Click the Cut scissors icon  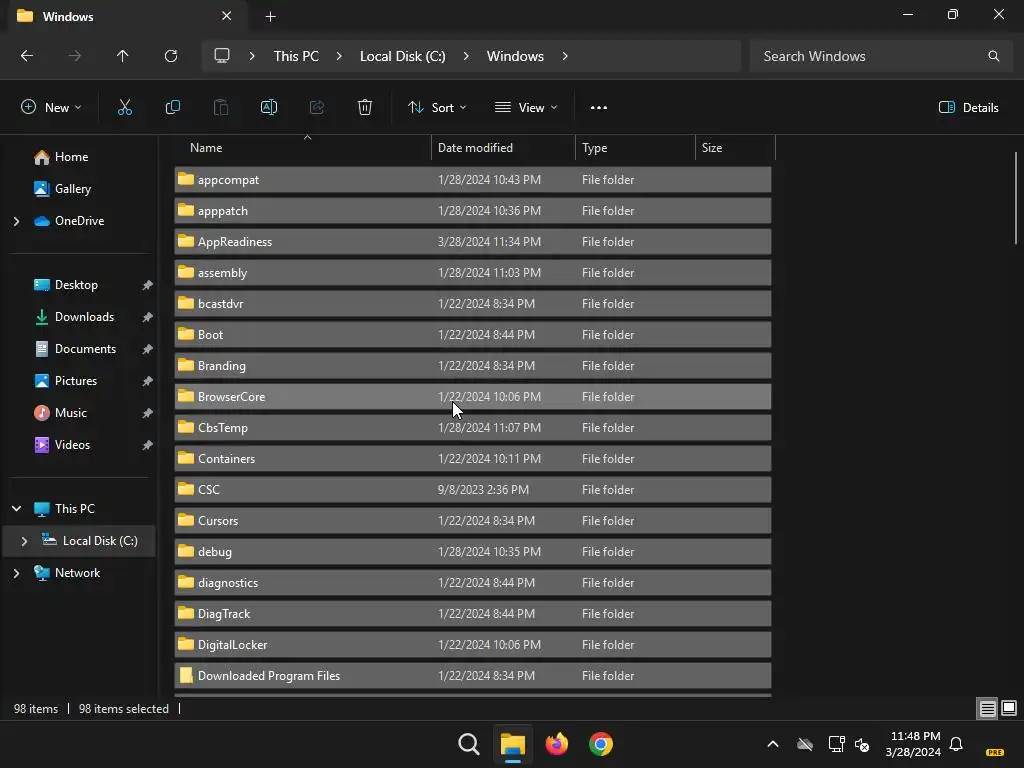pos(125,108)
